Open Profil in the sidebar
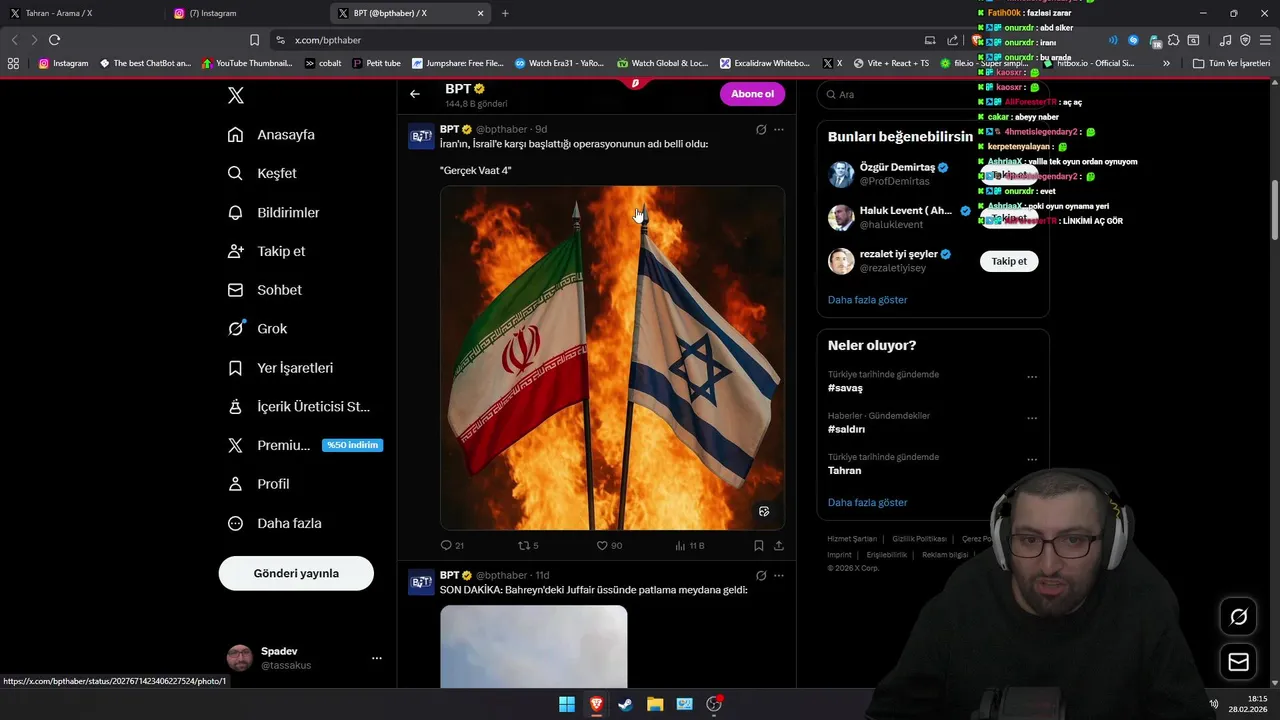The image size is (1280, 720). (258, 484)
